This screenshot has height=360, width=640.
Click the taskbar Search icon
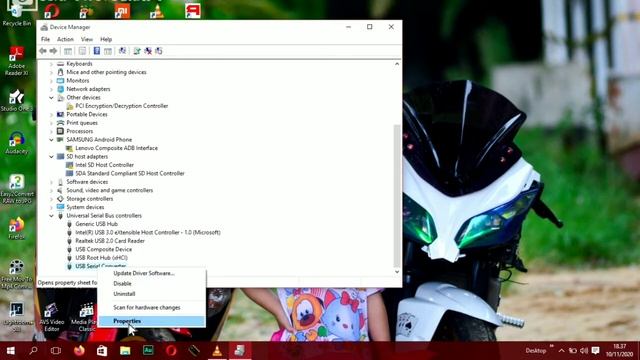click(x=34, y=351)
